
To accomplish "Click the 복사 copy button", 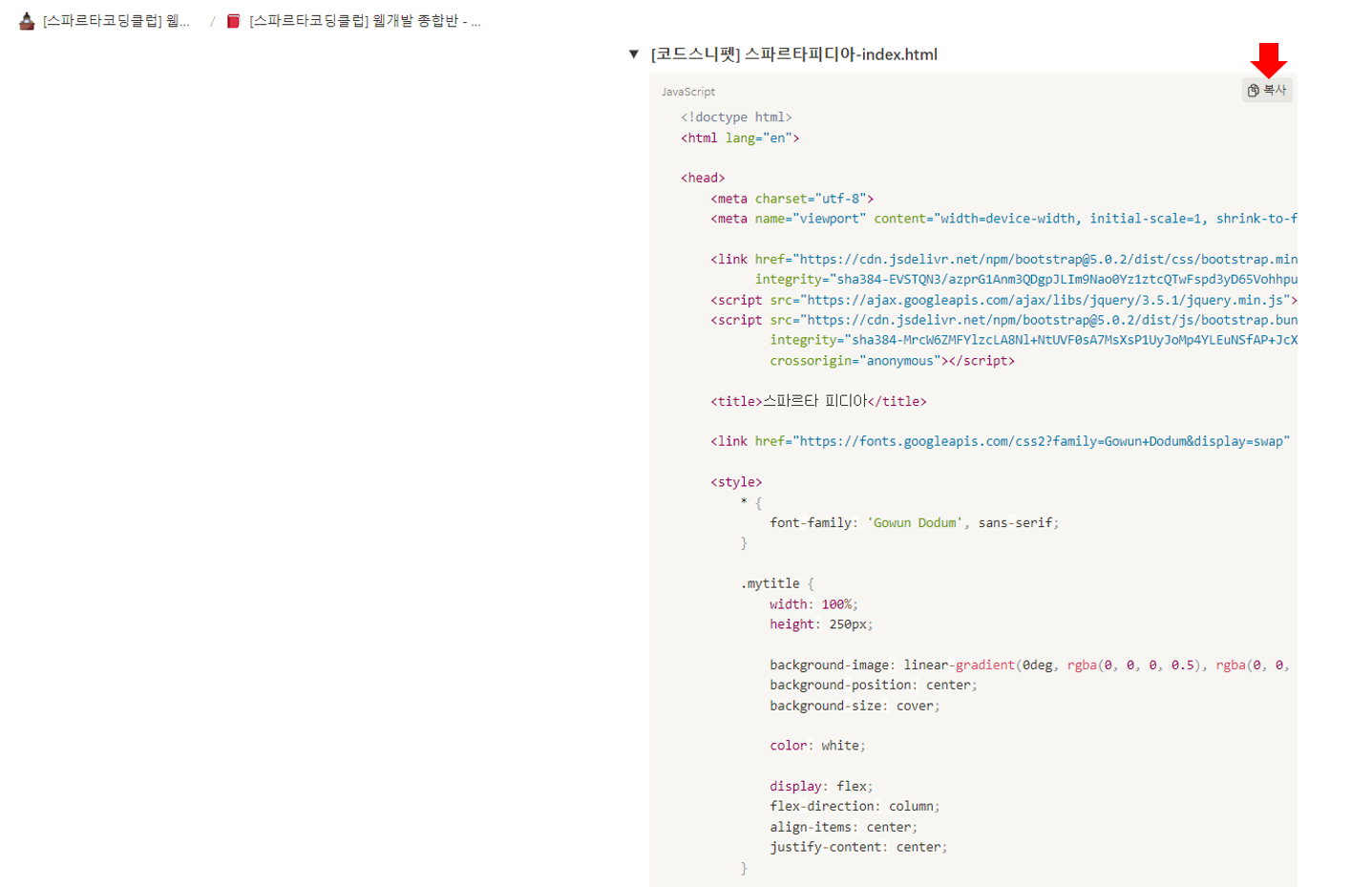I will coord(1267,90).
